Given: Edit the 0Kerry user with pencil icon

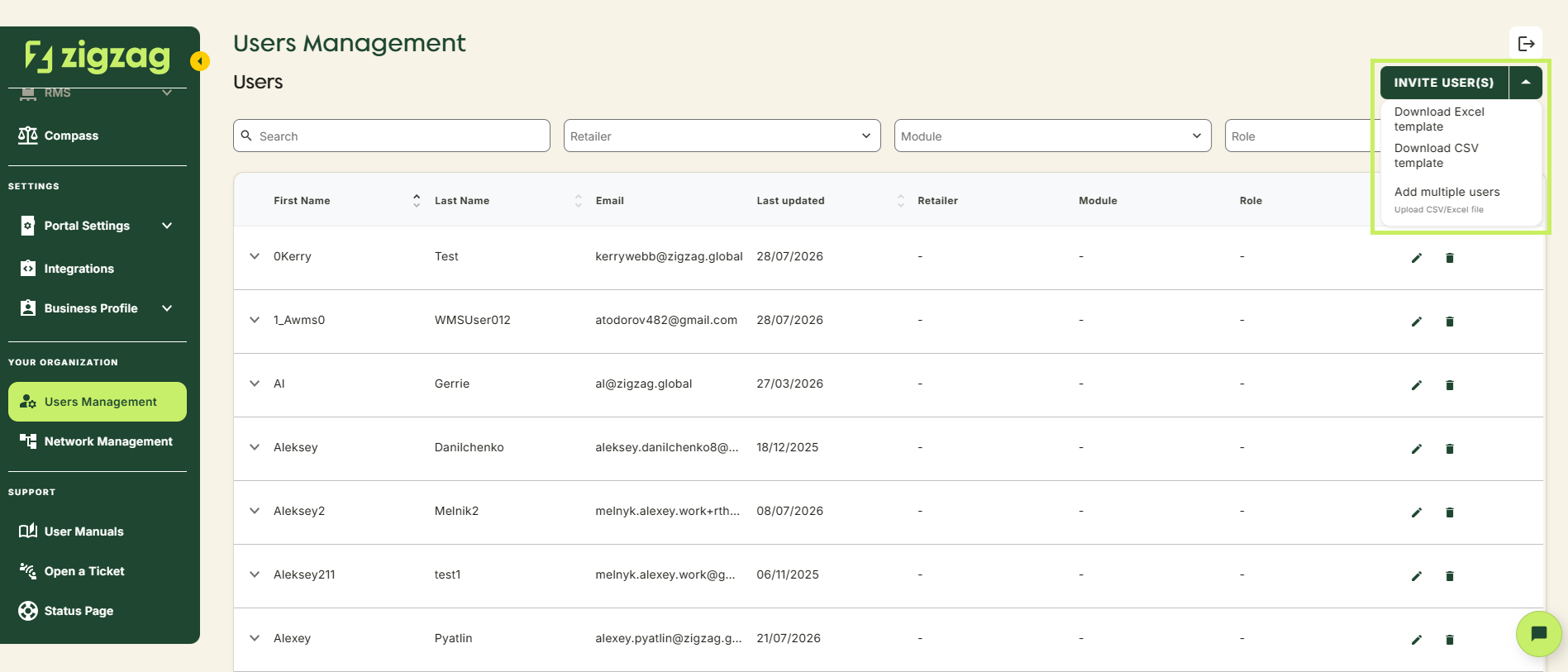Looking at the screenshot, I should (x=1417, y=258).
